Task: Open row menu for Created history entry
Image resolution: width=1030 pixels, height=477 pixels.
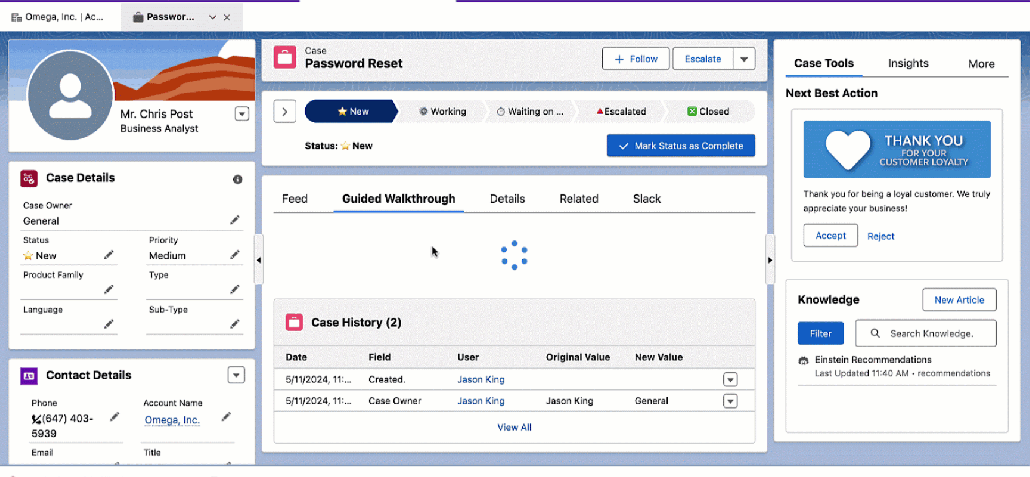Action: (730, 379)
